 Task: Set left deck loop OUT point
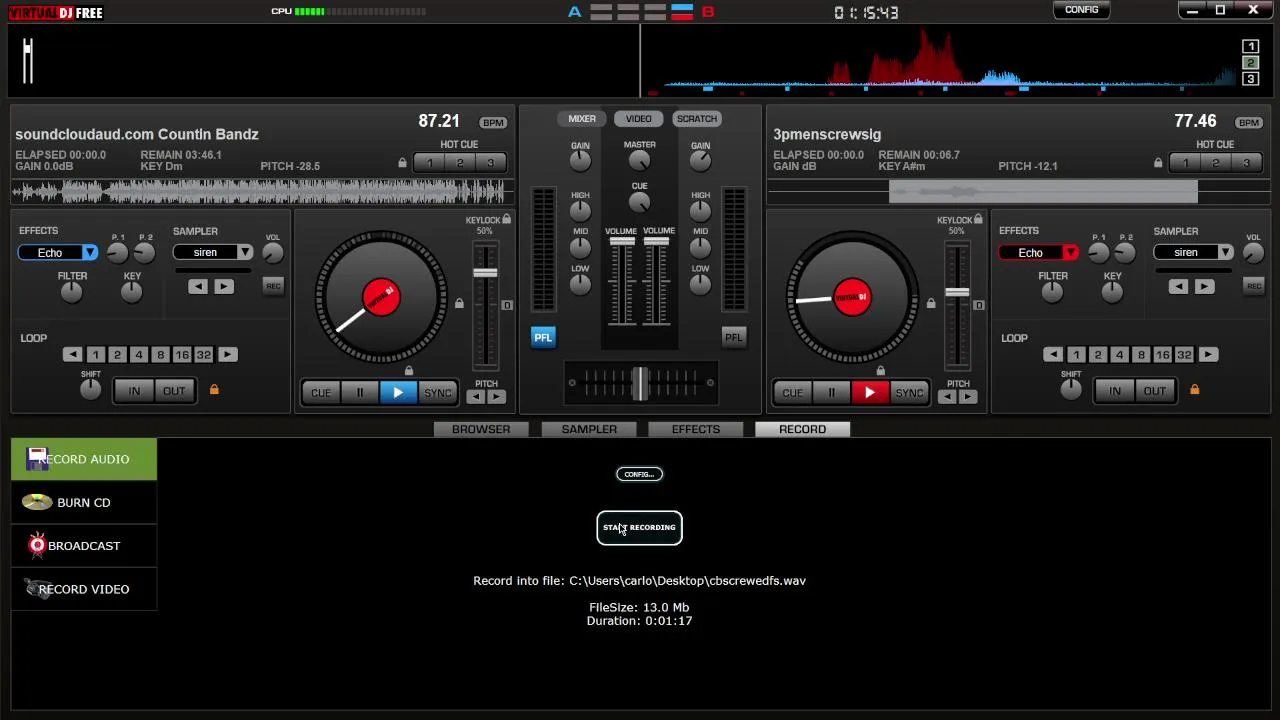[174, 391]
